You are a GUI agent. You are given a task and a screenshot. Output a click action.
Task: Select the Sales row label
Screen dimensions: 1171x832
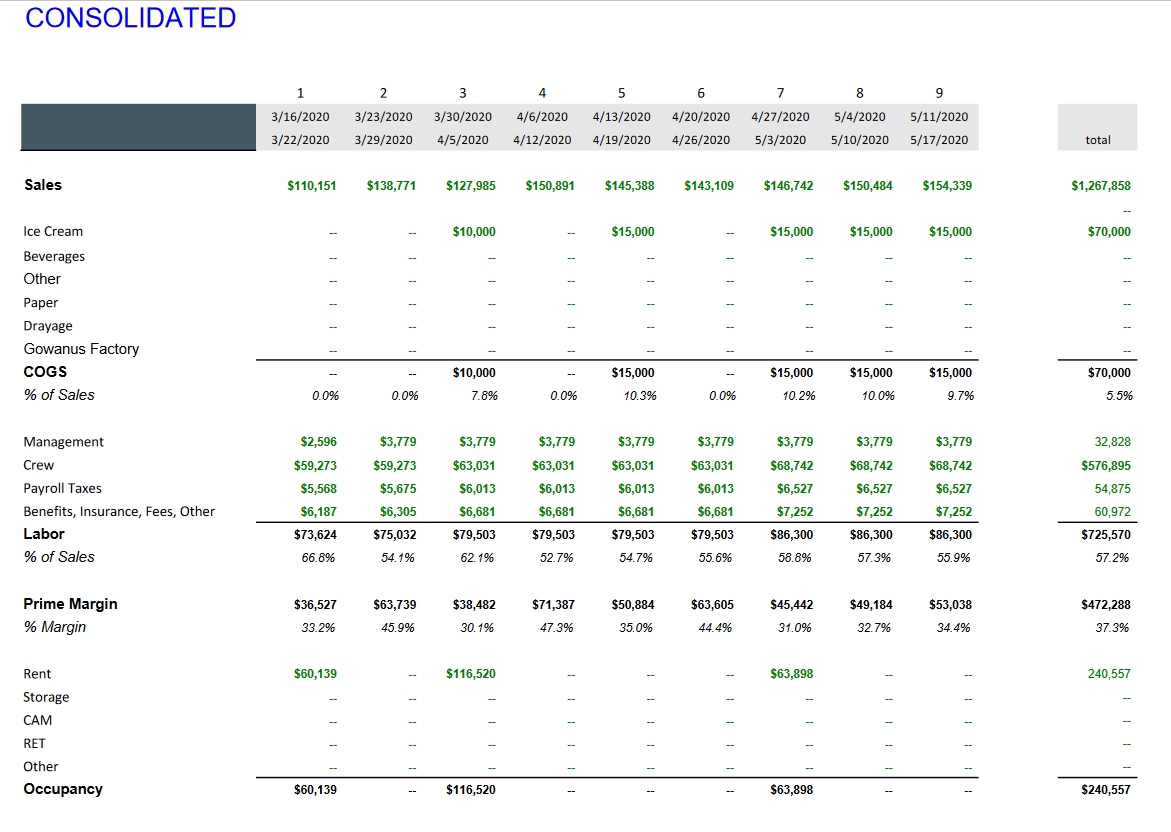point(43,185)
